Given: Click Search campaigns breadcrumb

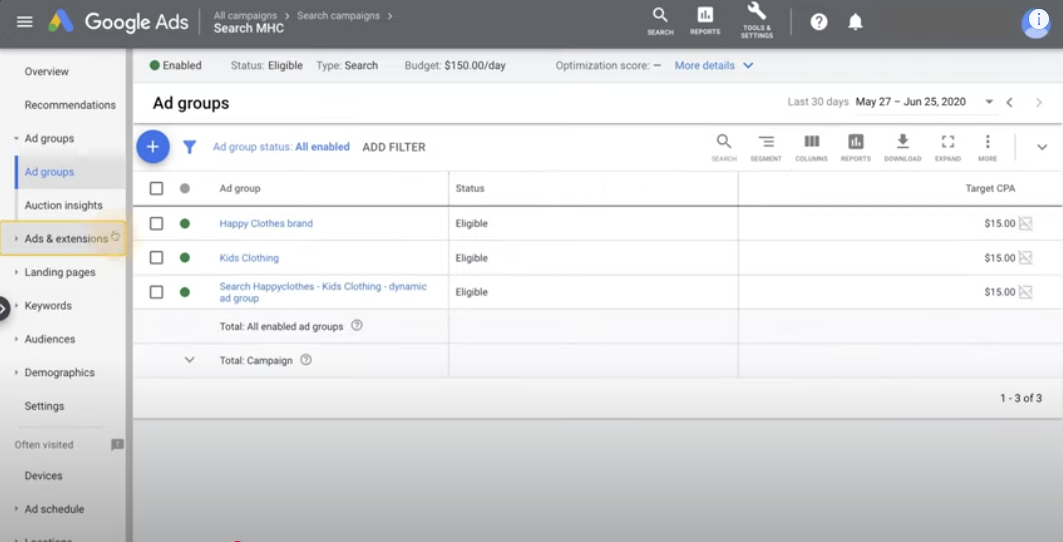Looking at the screenshot, I should [336, 15].
